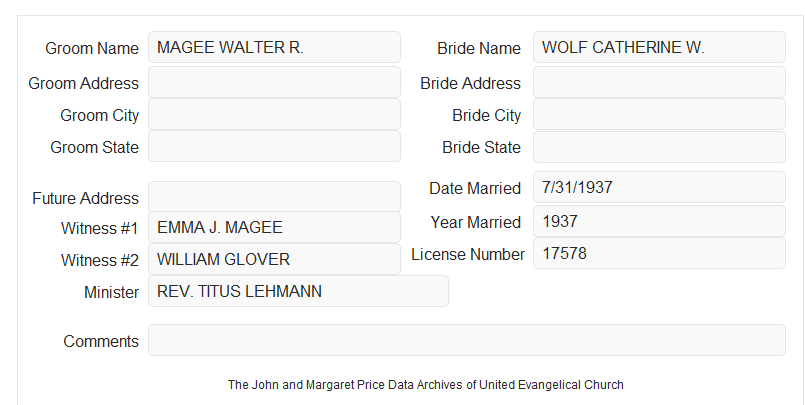Select the Year Married field

(659, 221)
